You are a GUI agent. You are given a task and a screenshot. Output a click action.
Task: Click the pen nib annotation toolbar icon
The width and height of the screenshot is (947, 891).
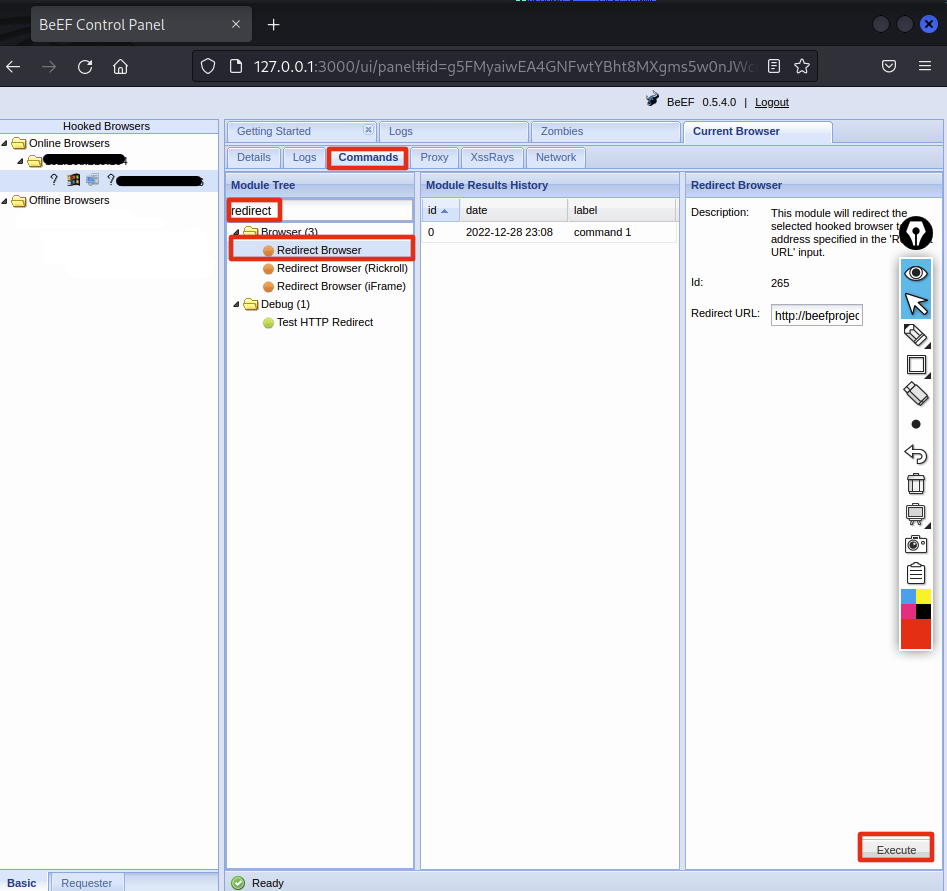[x=915, y=234]
